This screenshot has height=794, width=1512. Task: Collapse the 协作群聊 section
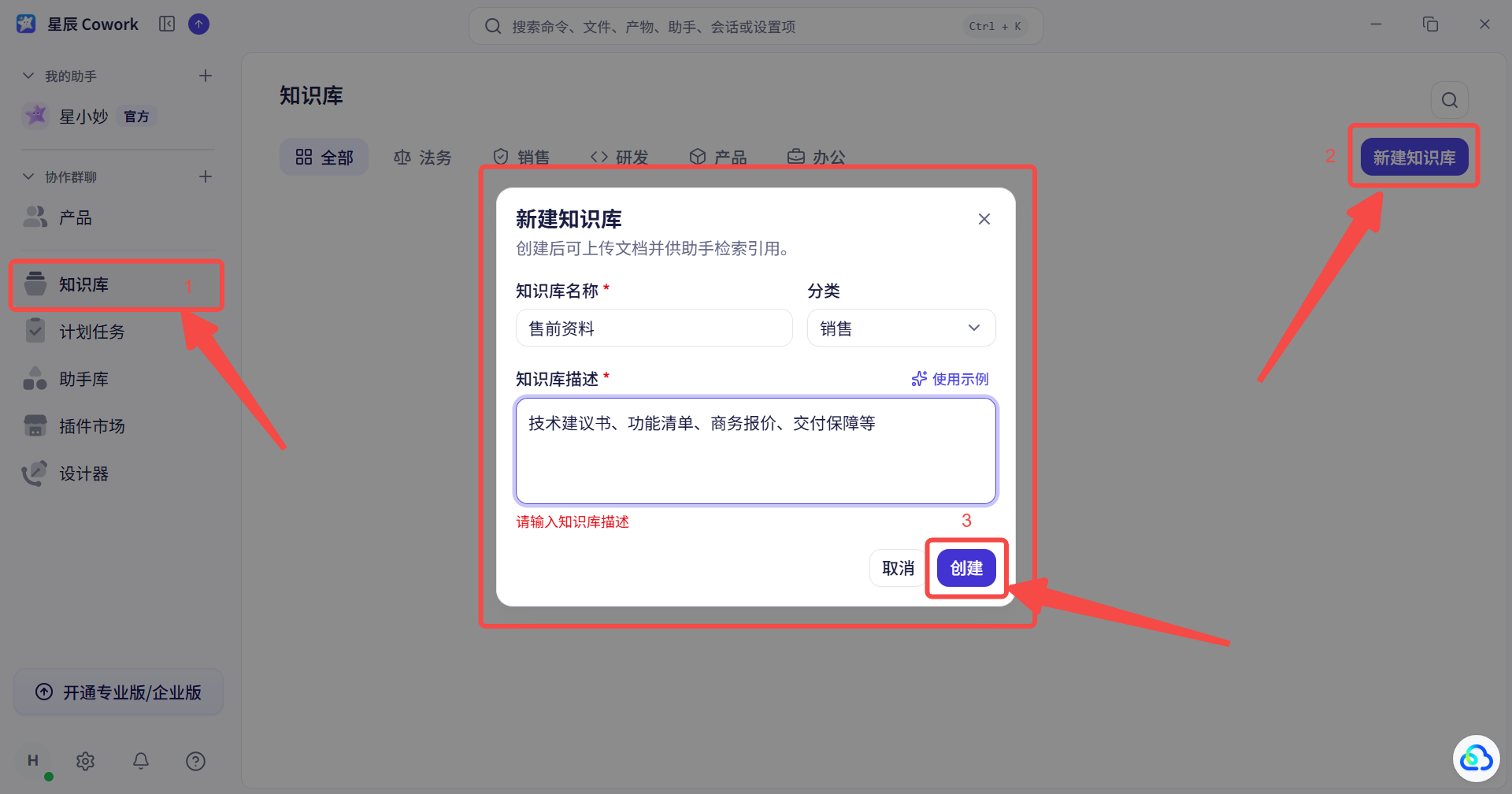28,176
